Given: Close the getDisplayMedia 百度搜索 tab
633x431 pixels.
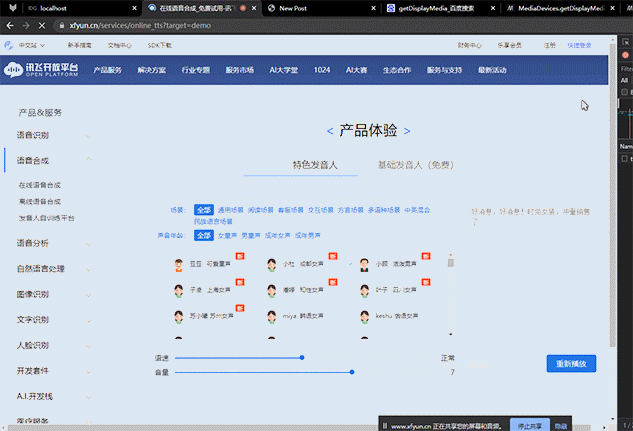Looking at the screenshot, I should 493,8.
